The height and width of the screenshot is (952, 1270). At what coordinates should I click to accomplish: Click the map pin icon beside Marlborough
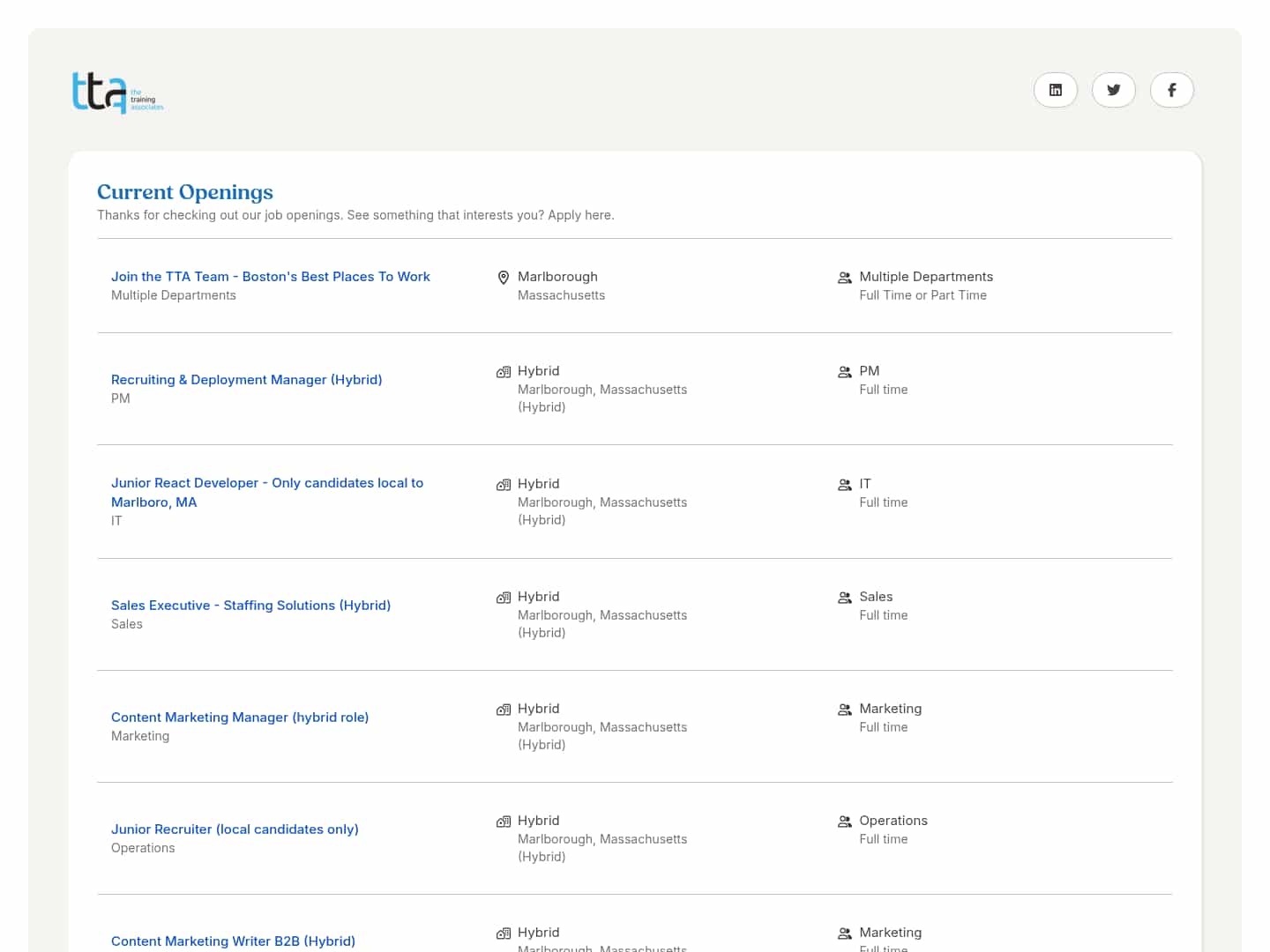504,278
